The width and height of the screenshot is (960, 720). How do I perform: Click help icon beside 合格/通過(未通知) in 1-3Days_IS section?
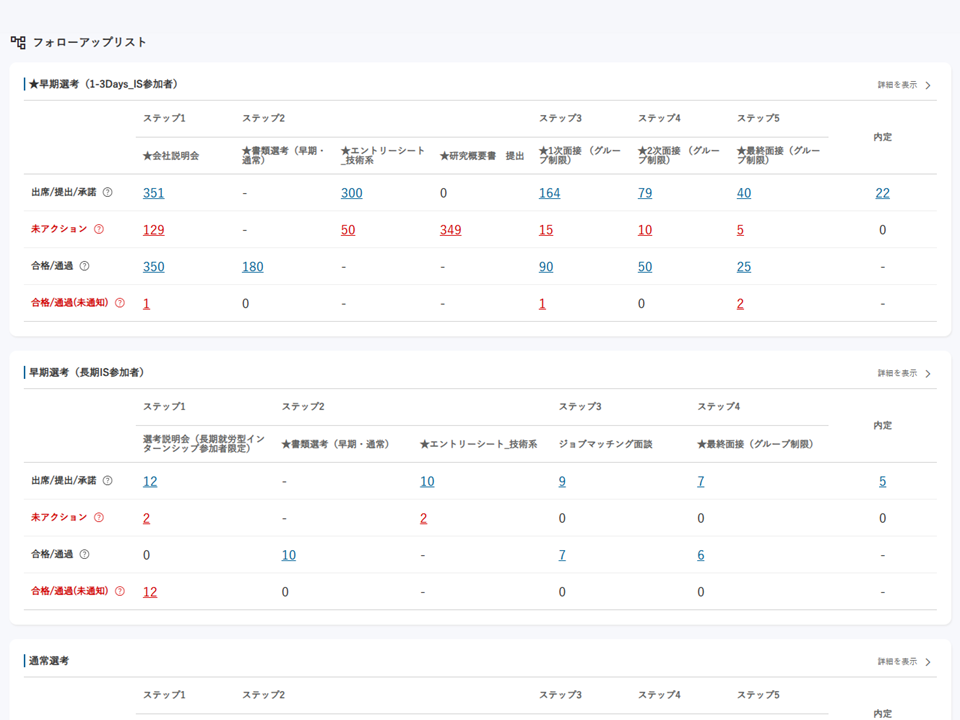120,303
